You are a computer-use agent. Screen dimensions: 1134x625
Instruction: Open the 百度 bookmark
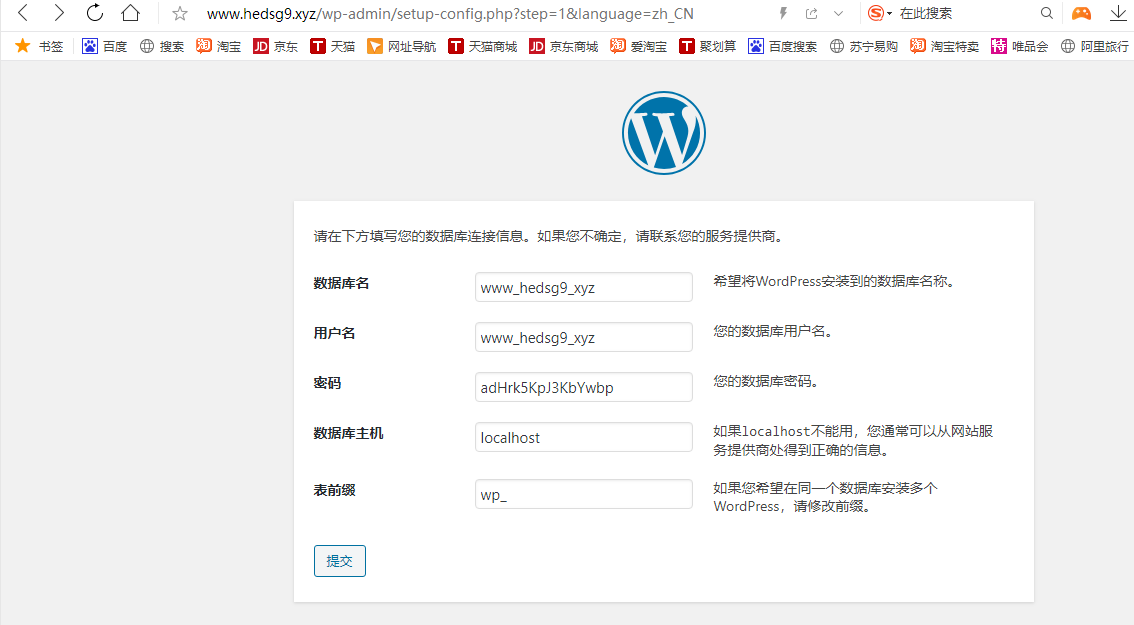tap(104, 46)
